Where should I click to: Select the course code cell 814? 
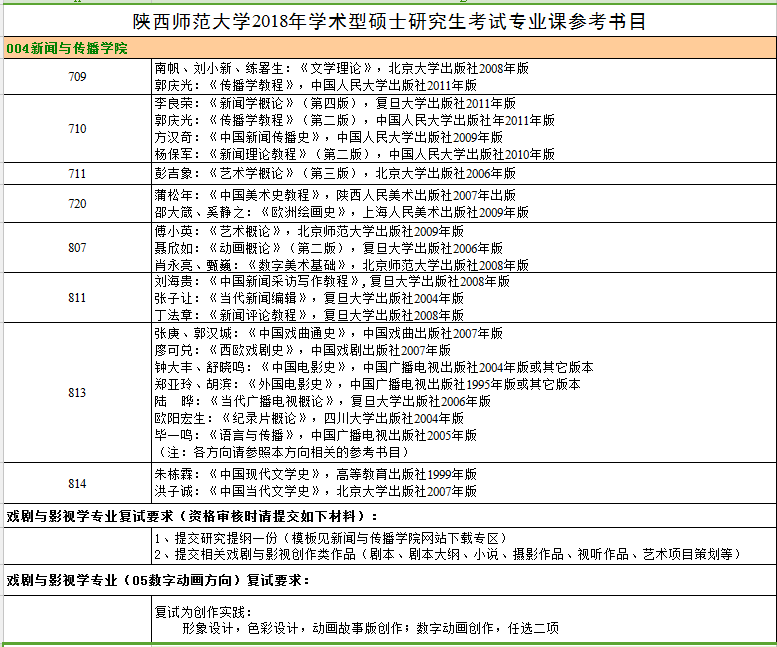(x=77, y=483)
